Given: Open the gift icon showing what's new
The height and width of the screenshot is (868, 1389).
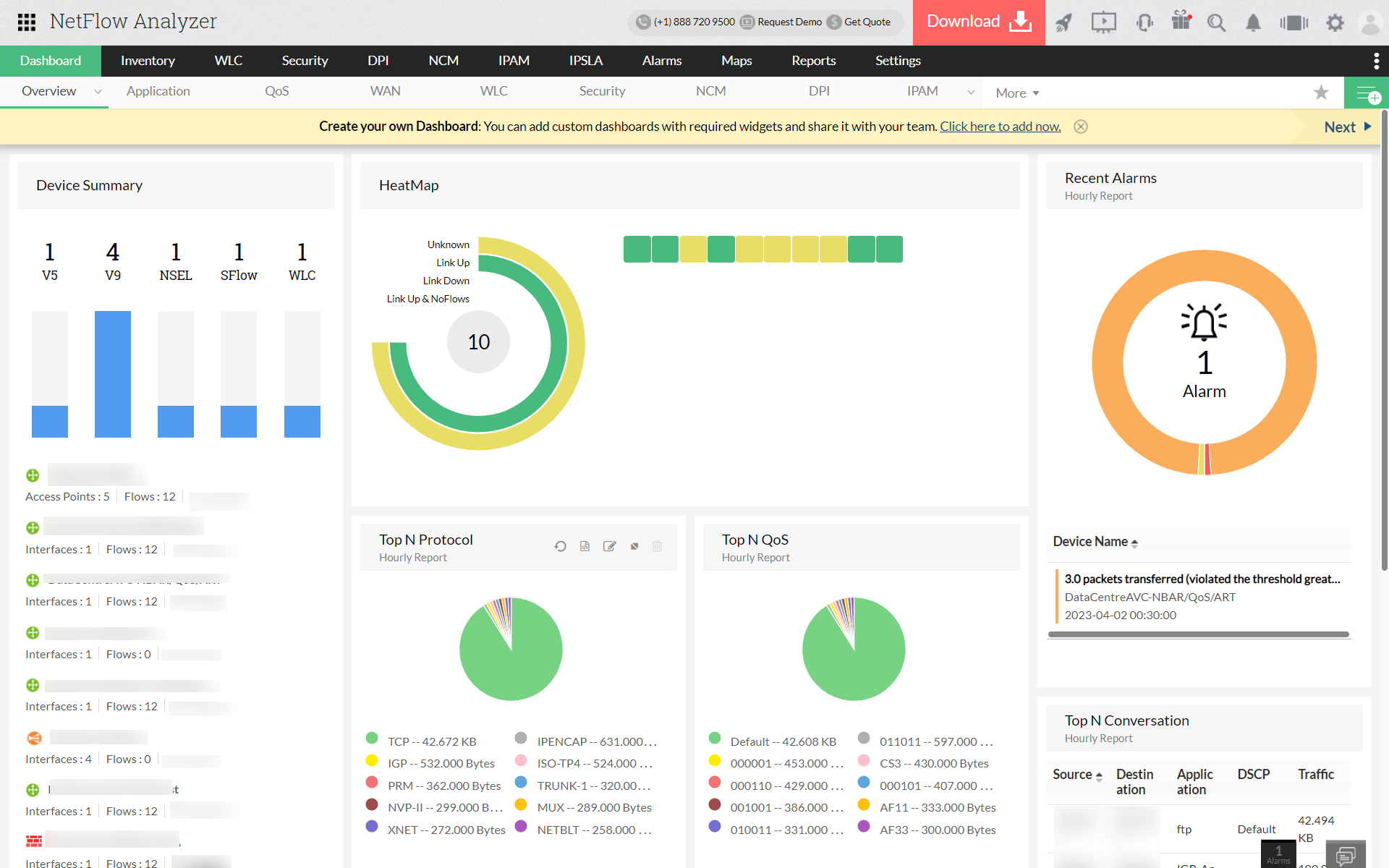Looking at the screenshot, I should (1181, 22).
